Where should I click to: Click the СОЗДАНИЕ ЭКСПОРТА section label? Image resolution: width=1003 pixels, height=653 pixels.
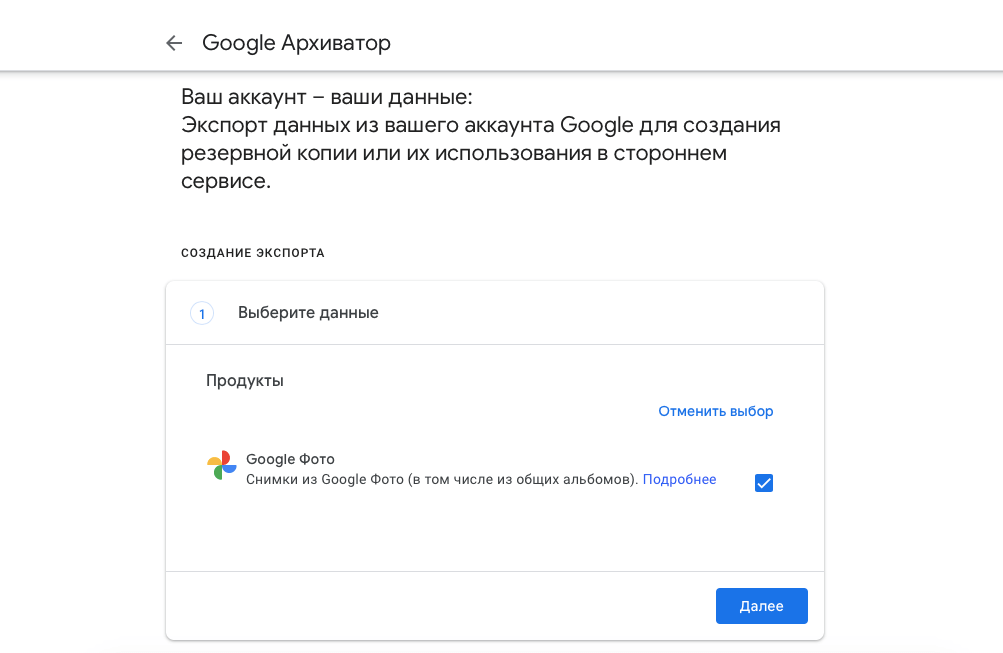coord(253,253)
